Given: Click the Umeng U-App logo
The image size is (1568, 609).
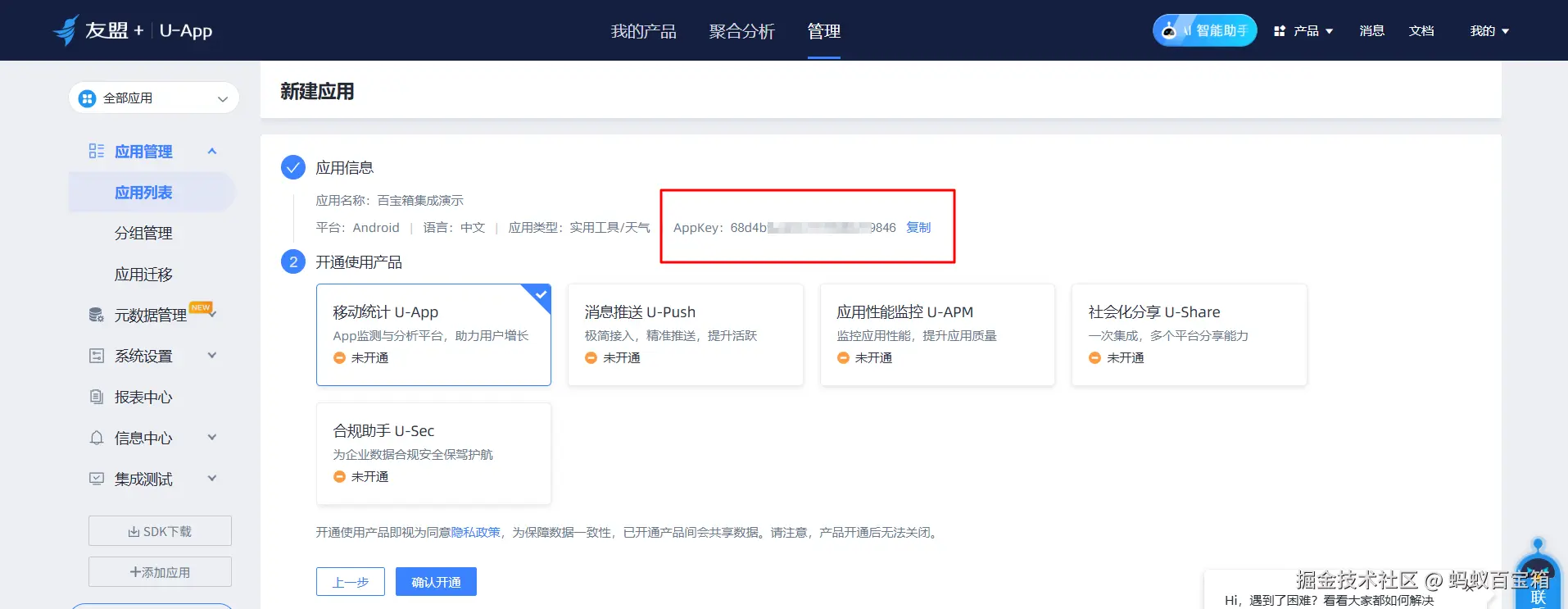Looking at the screenshot, I should click(133, 30).
